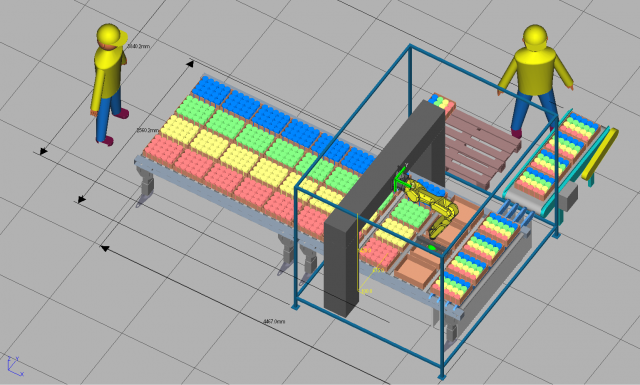Viewport: 640px width, 385px height.
Task: Click the yellow guard rail on output conveyor
Action: coord(600,154)
